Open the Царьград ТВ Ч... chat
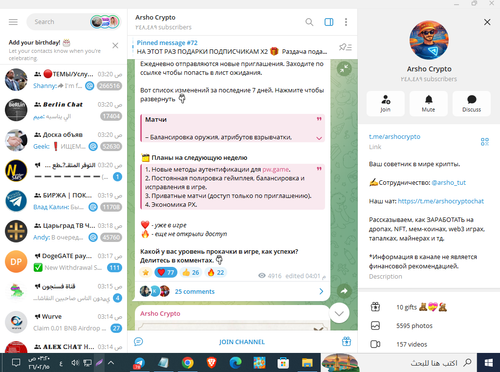500x372 pixels. (x=63, y=231)
